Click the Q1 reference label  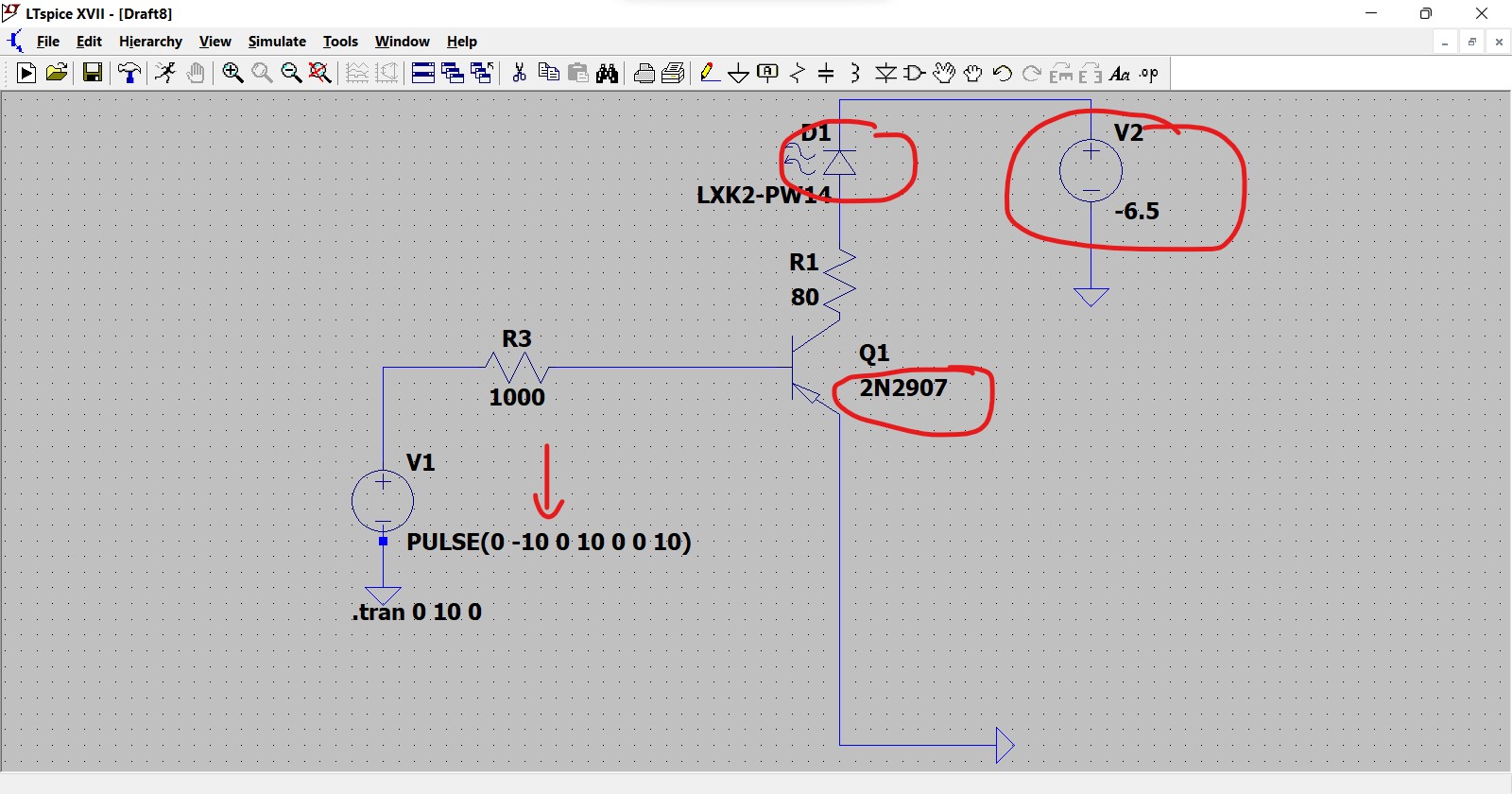[x=874, y=354]
